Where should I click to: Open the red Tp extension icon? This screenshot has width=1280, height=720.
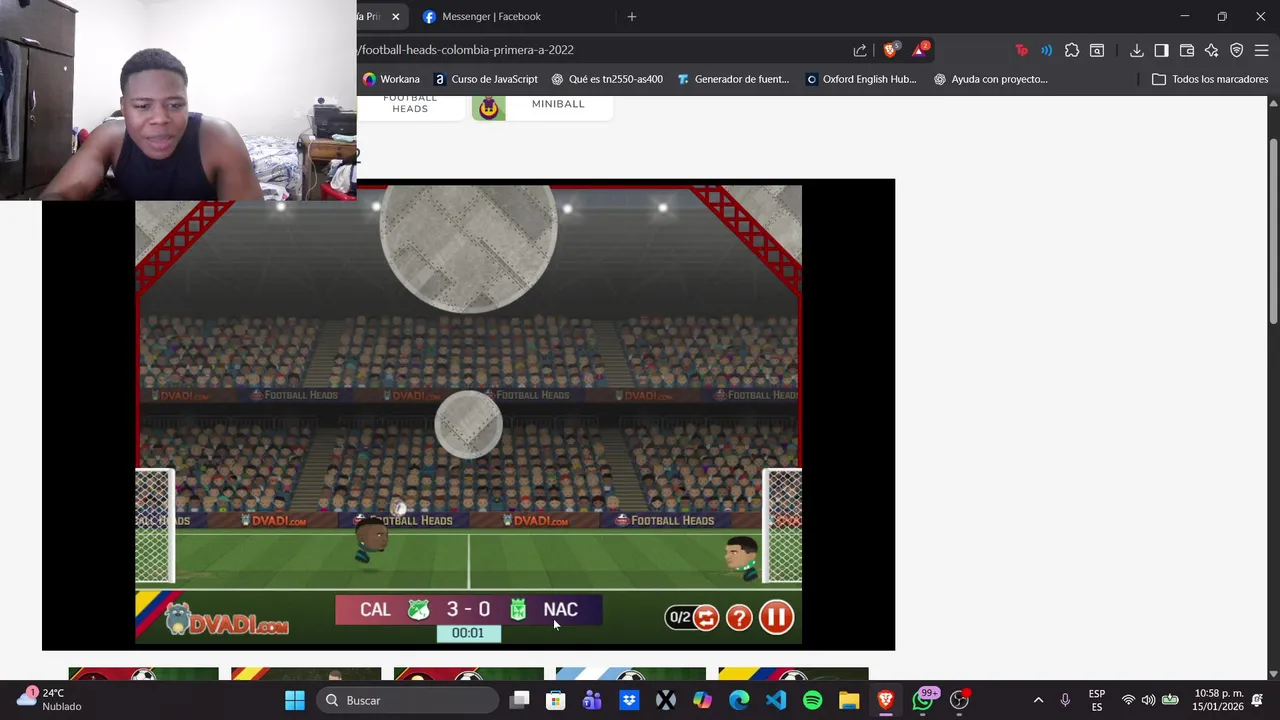(x=1021, y=50)
